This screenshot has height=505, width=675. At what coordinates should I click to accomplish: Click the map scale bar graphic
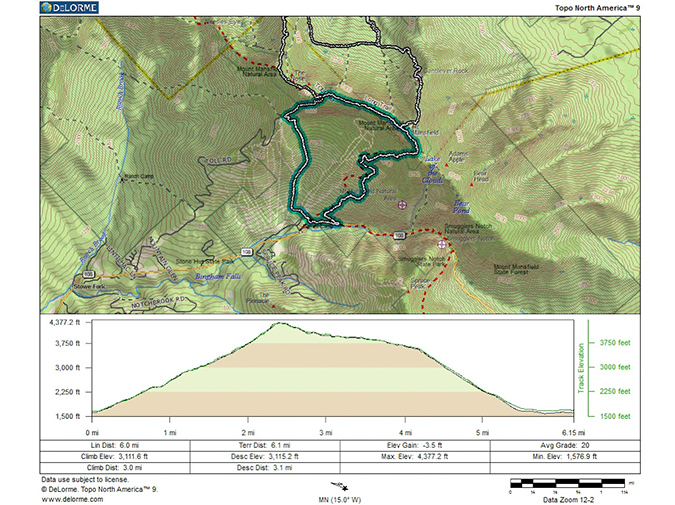[567, 483]
